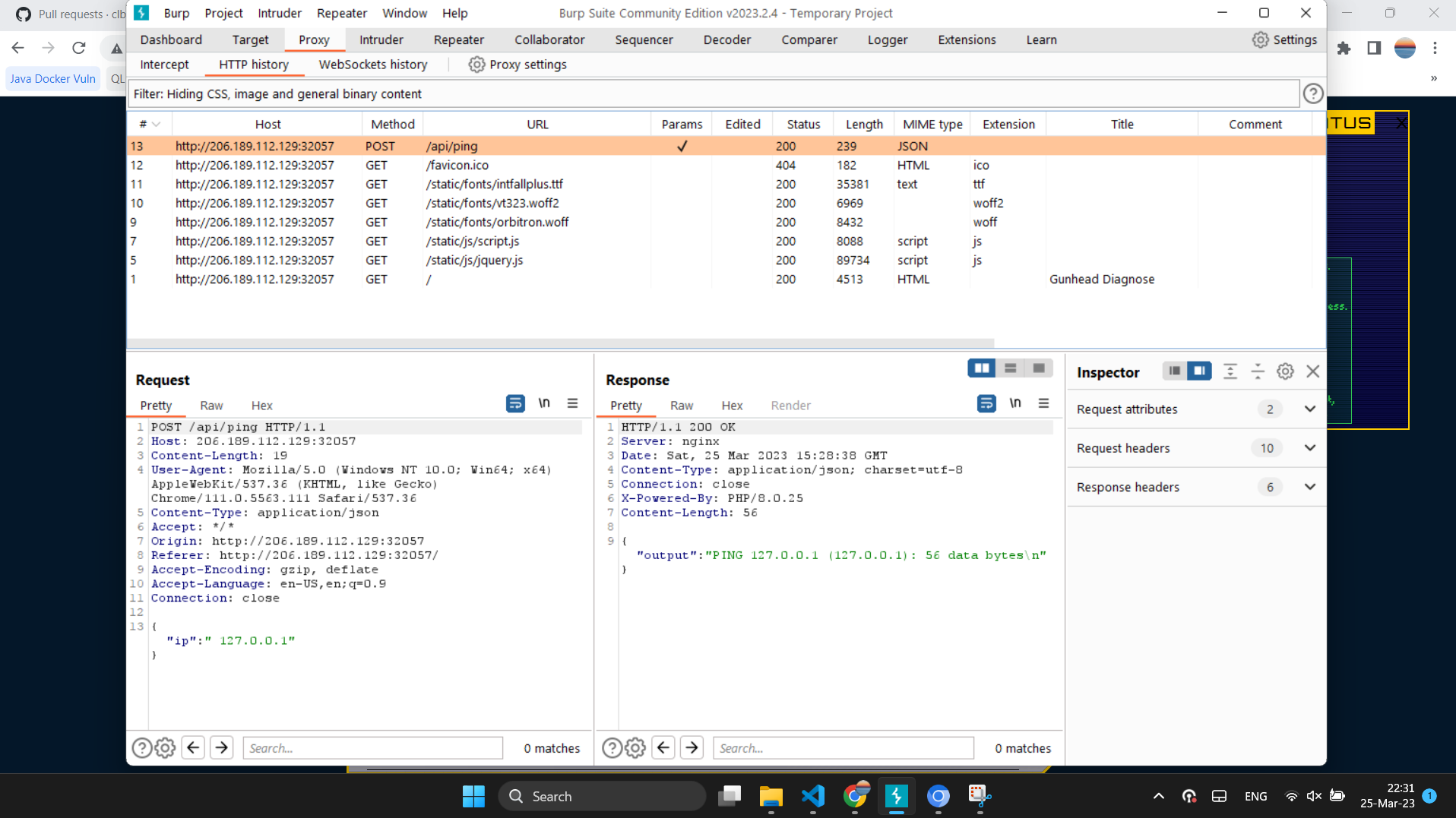Switch to the WebSockets history tab
The image size is (1456, 818).
click(x=373, y=65)
